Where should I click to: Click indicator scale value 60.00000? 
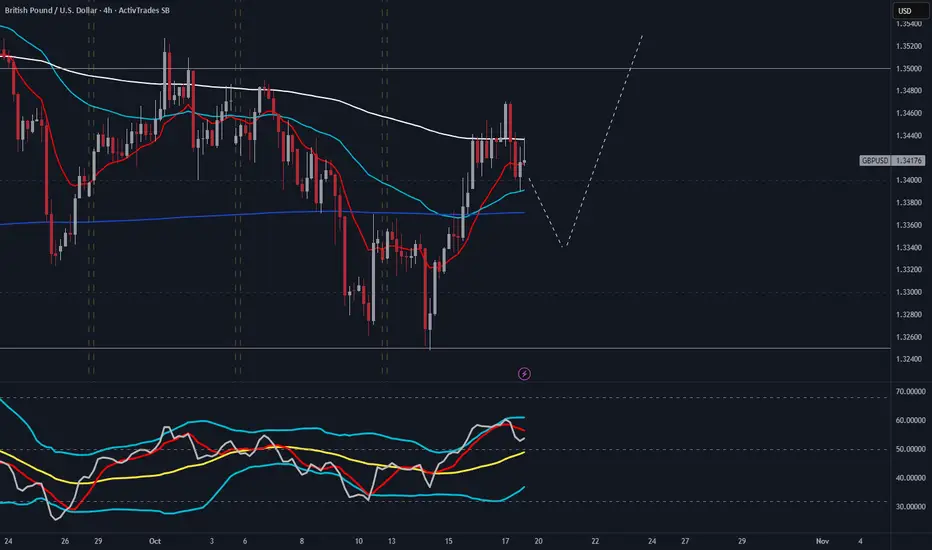[911, 420]
